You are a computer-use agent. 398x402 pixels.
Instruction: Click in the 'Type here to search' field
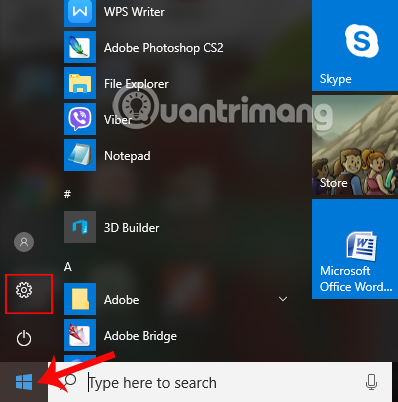[220, 382]
